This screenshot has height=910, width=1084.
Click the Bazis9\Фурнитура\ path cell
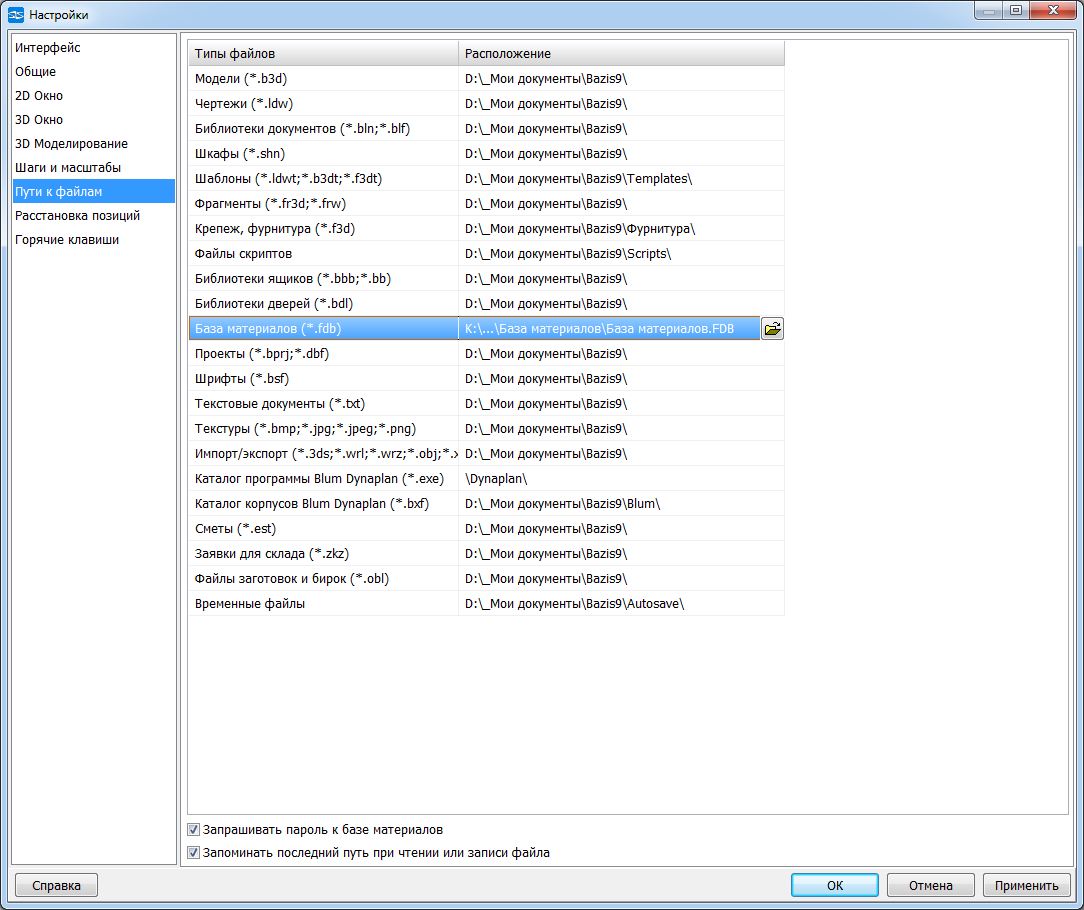621,228
